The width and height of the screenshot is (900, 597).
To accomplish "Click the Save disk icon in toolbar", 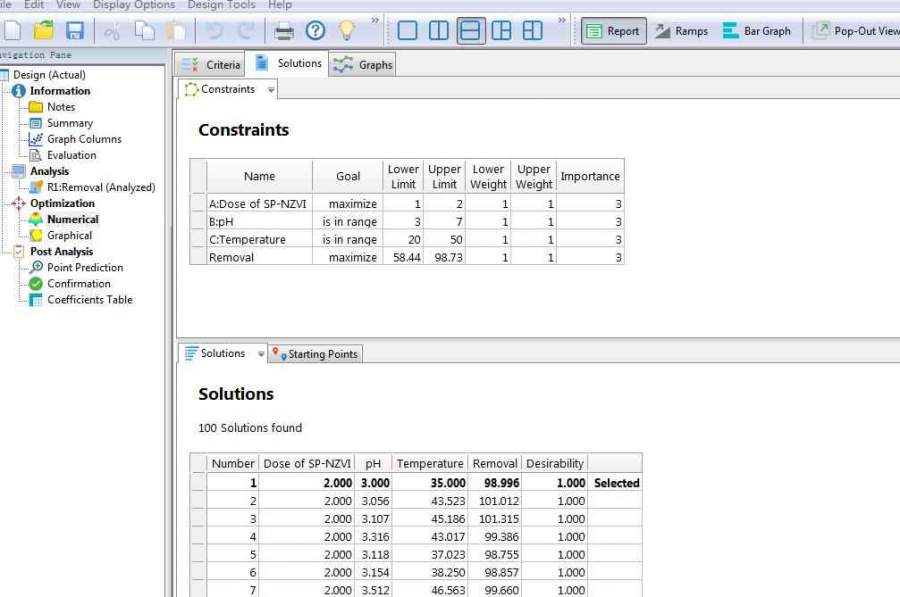I will click(x=75, y=31).
